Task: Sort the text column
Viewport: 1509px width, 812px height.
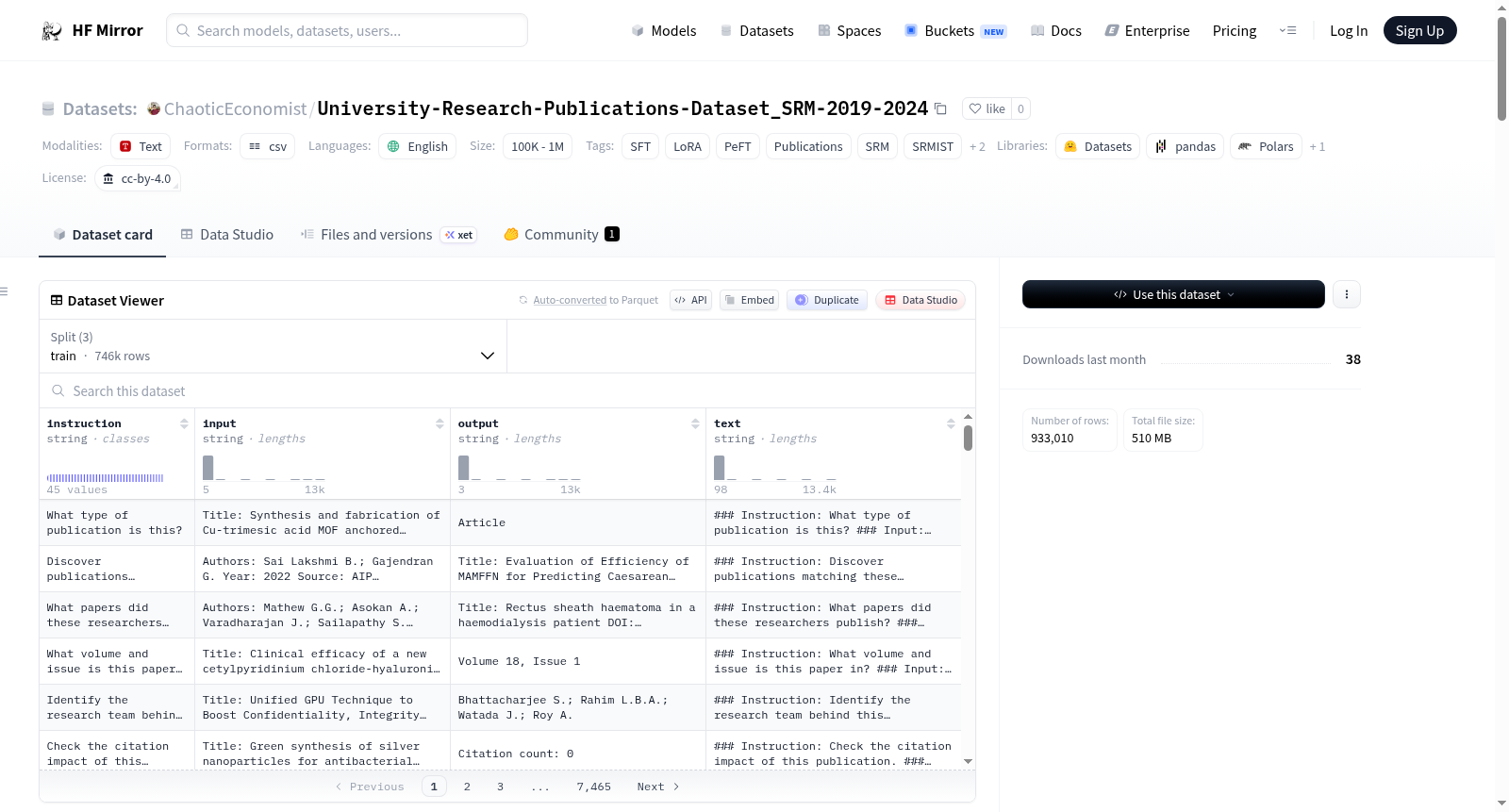Action: (951, 423)
